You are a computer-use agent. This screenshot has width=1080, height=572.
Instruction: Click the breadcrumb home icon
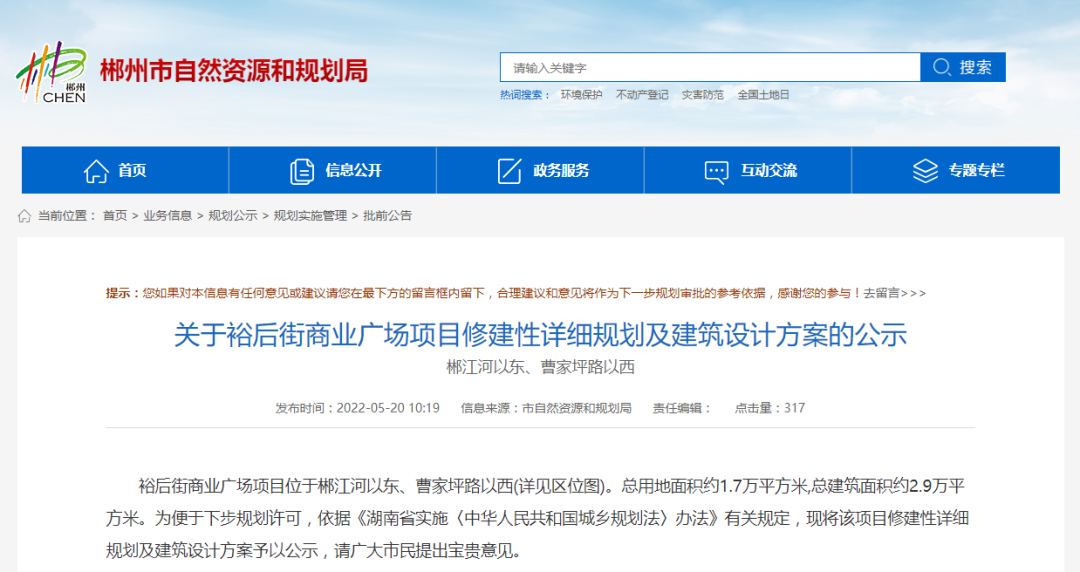click(24, 216)
